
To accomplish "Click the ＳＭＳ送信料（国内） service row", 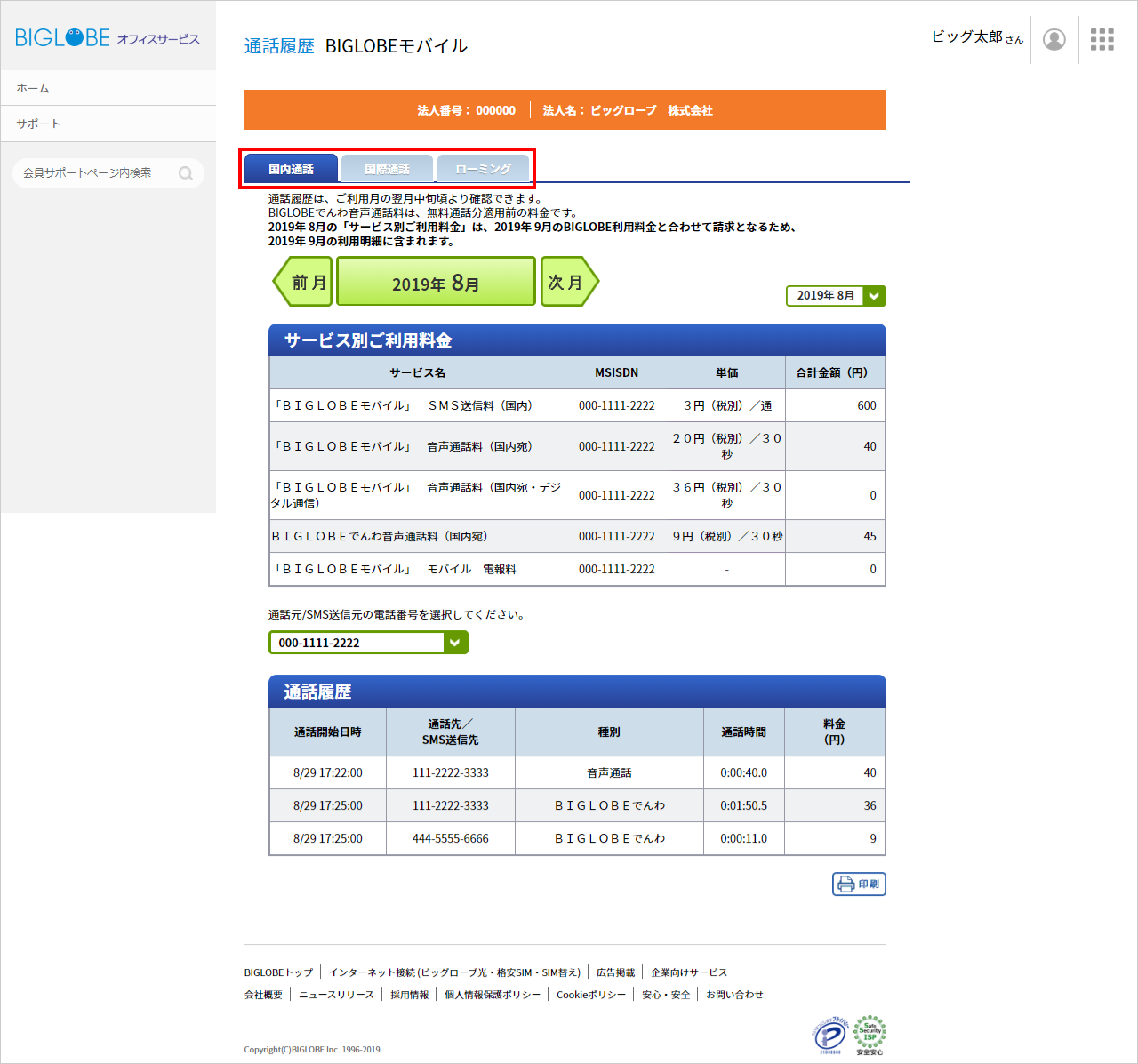I will point(577,406).
